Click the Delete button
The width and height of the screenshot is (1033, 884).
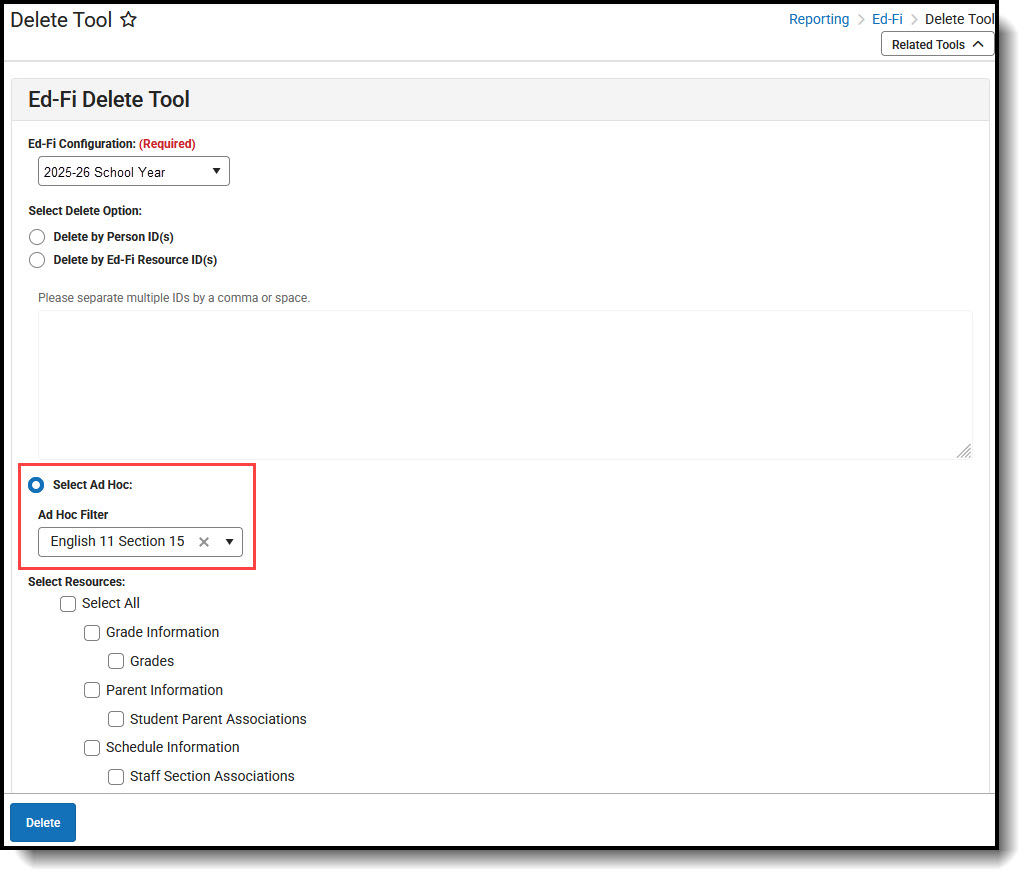[x=42, y=822]
